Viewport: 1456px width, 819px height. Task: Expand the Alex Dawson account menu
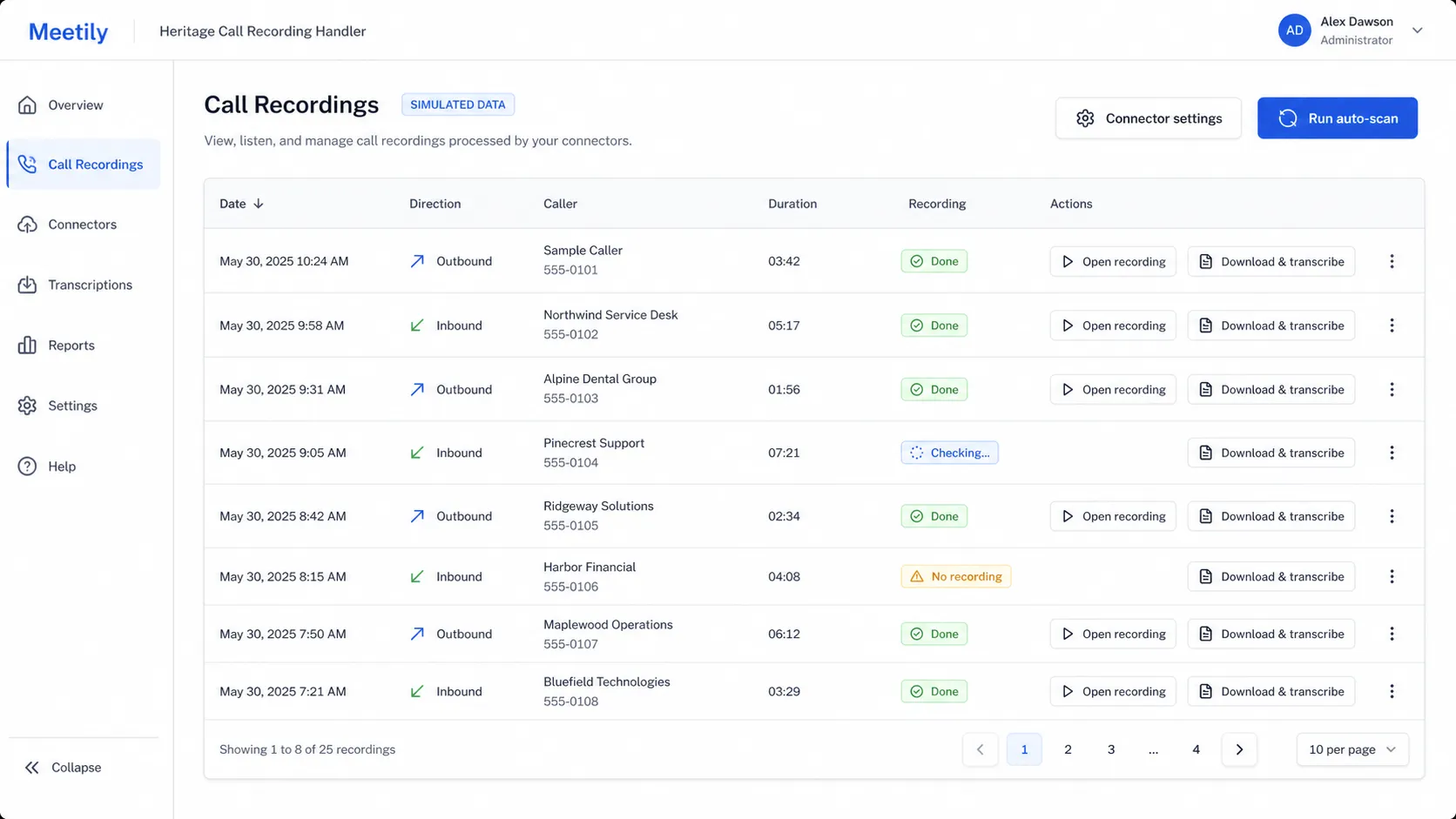tap(1417, 30)
